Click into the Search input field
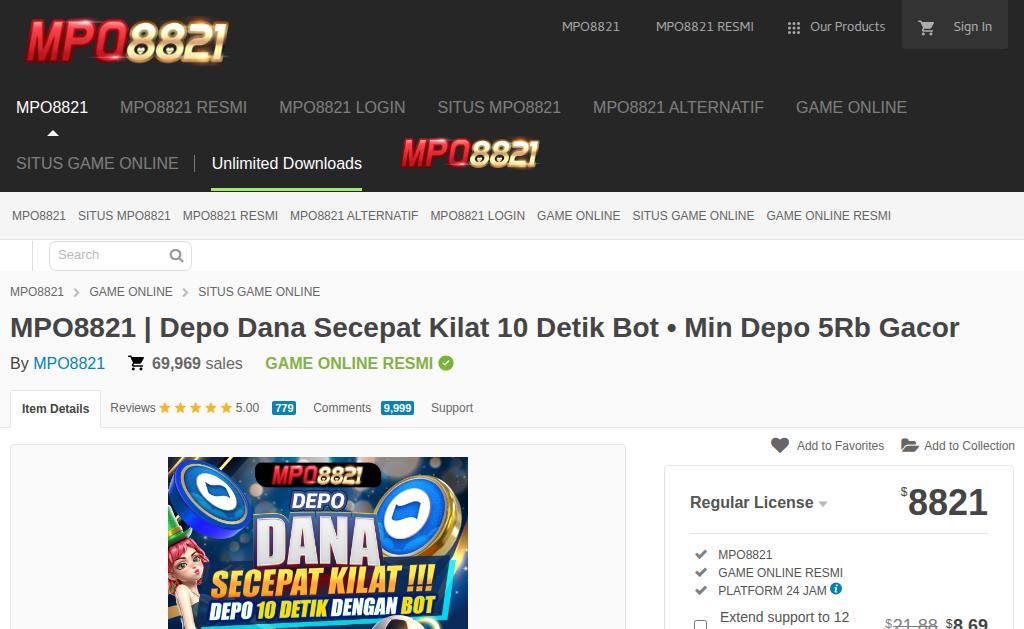 coord(111,255)
